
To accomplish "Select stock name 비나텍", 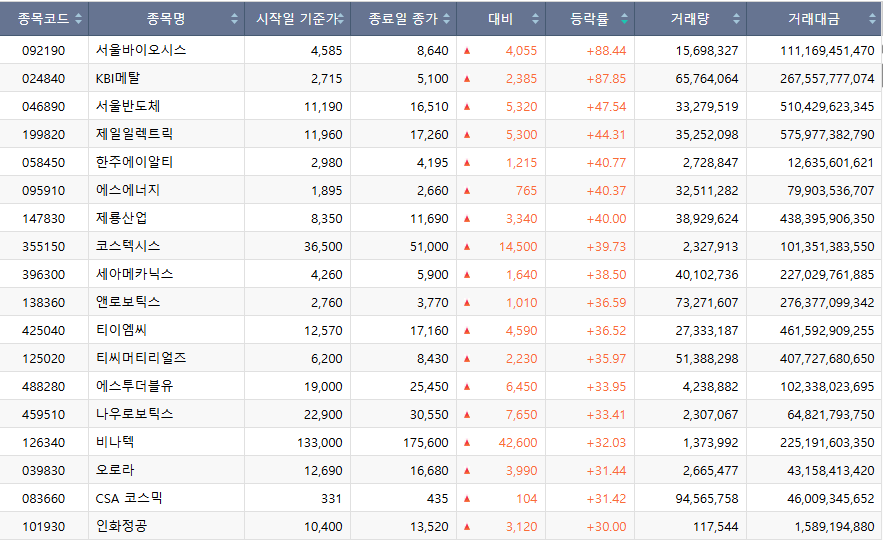I will pos(115,442).
